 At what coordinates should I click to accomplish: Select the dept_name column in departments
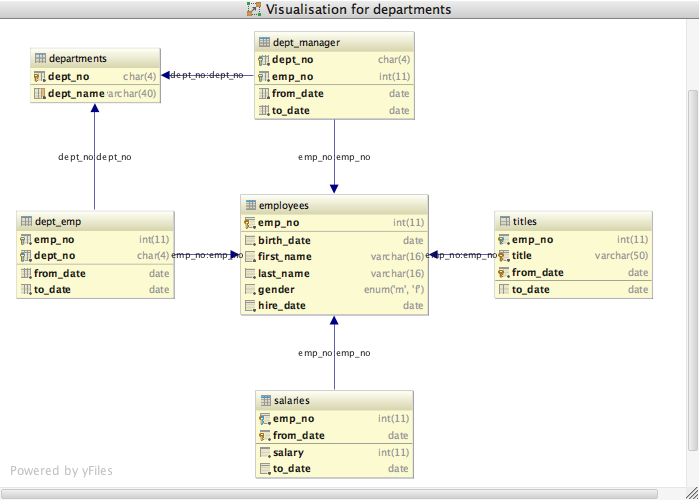coord(95,94)
